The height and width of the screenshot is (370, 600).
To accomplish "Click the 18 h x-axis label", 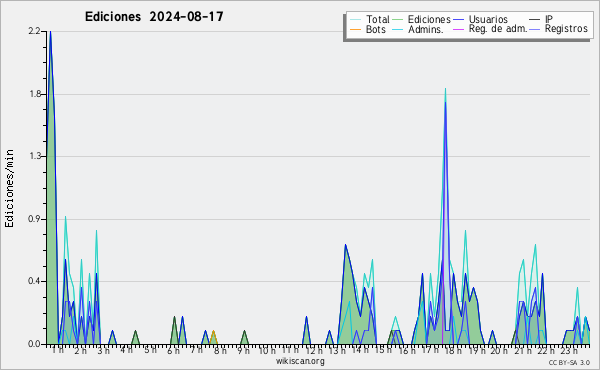I will pyautogui.click(x=453, y=350).
